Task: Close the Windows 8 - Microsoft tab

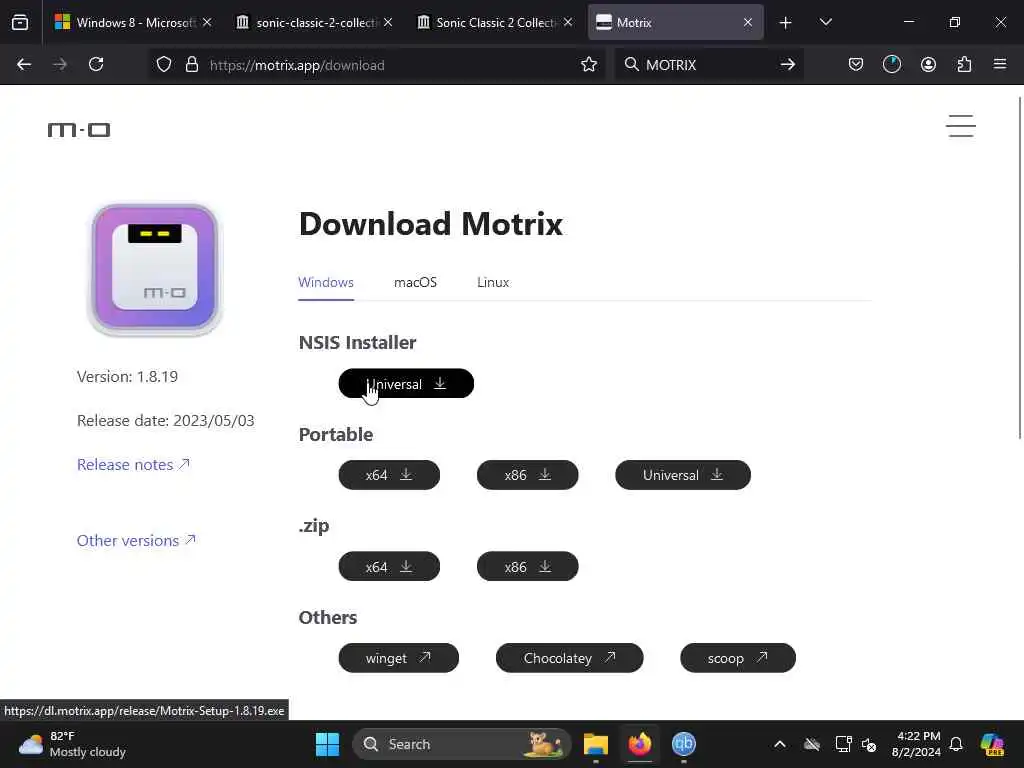Action: coord(207,22)
